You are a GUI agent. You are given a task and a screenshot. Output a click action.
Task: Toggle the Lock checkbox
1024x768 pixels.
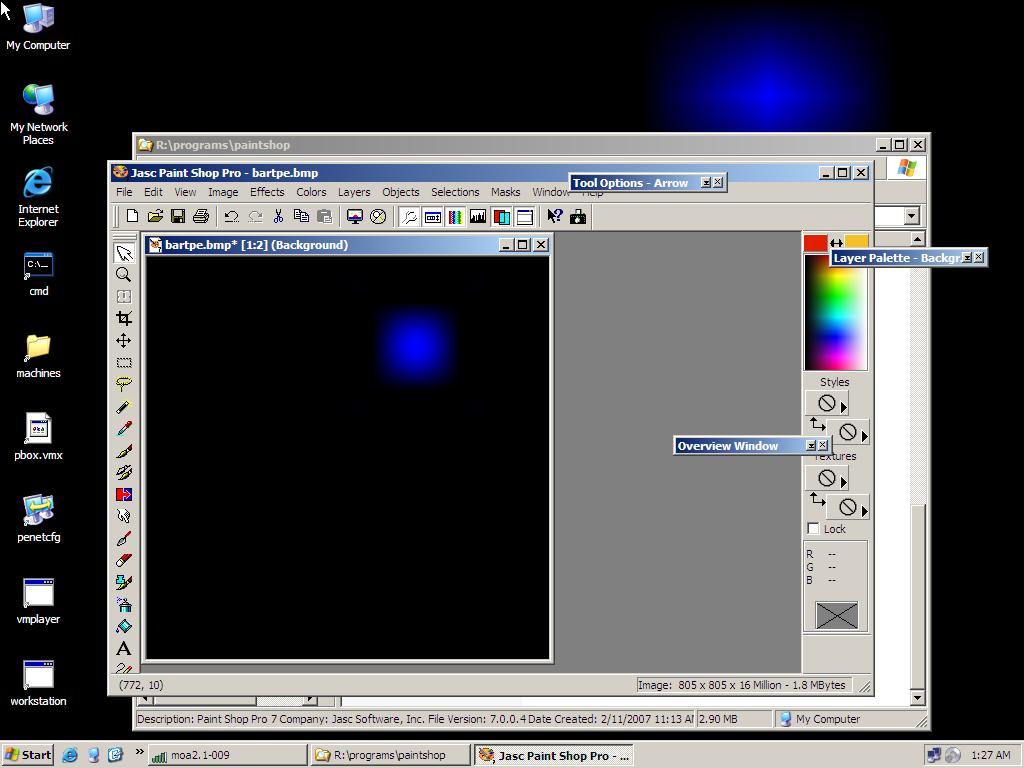[x=813, y=529]
